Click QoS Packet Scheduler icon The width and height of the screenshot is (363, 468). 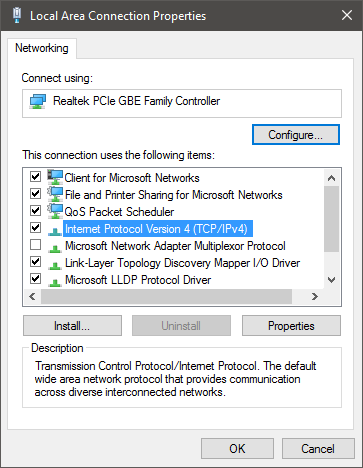[55, 211]
